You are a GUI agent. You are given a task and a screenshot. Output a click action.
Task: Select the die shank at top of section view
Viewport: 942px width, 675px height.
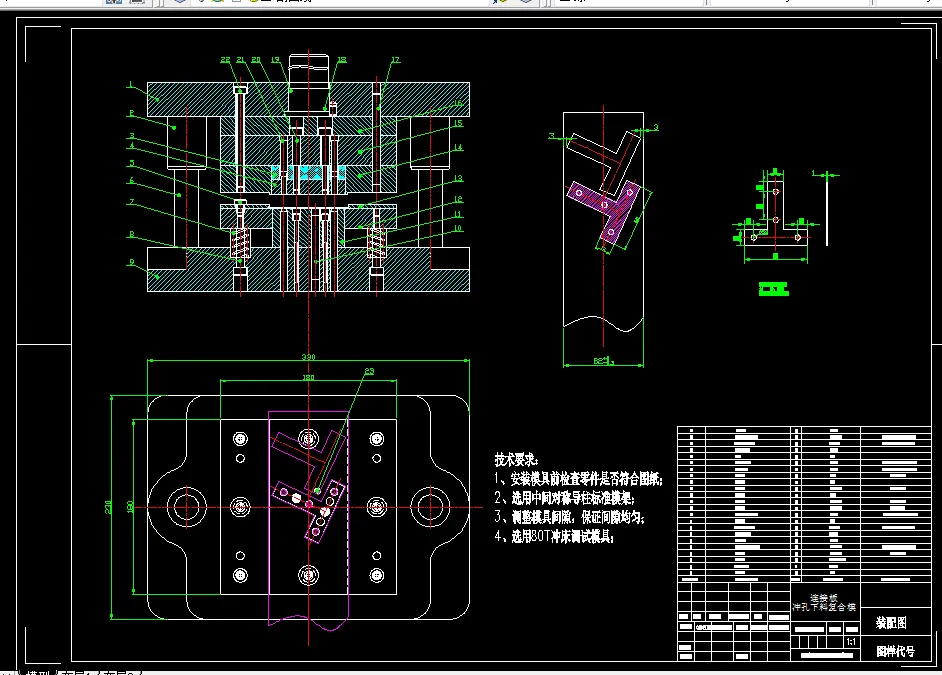309,84
